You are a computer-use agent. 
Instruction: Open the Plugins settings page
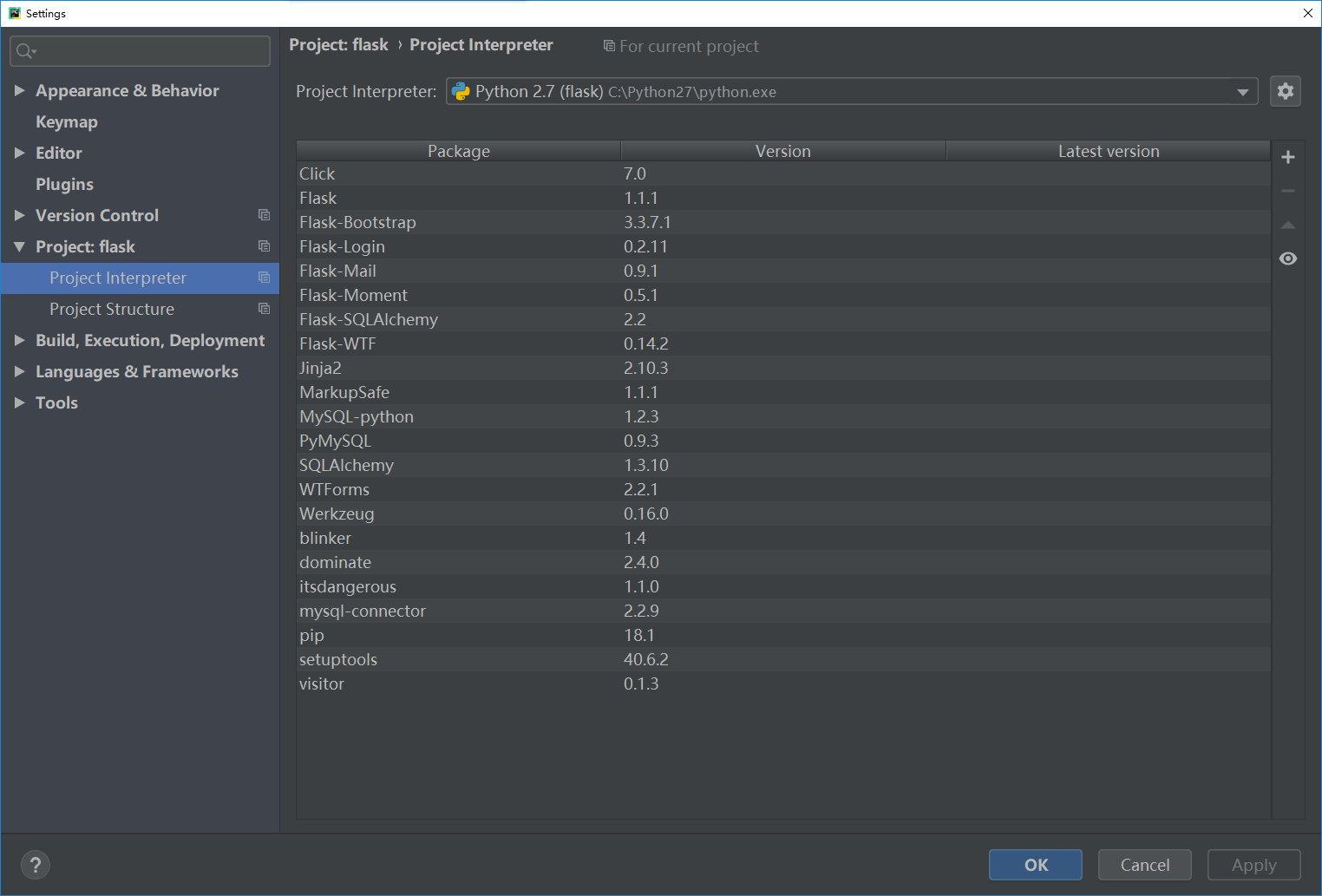coord(64,184)
